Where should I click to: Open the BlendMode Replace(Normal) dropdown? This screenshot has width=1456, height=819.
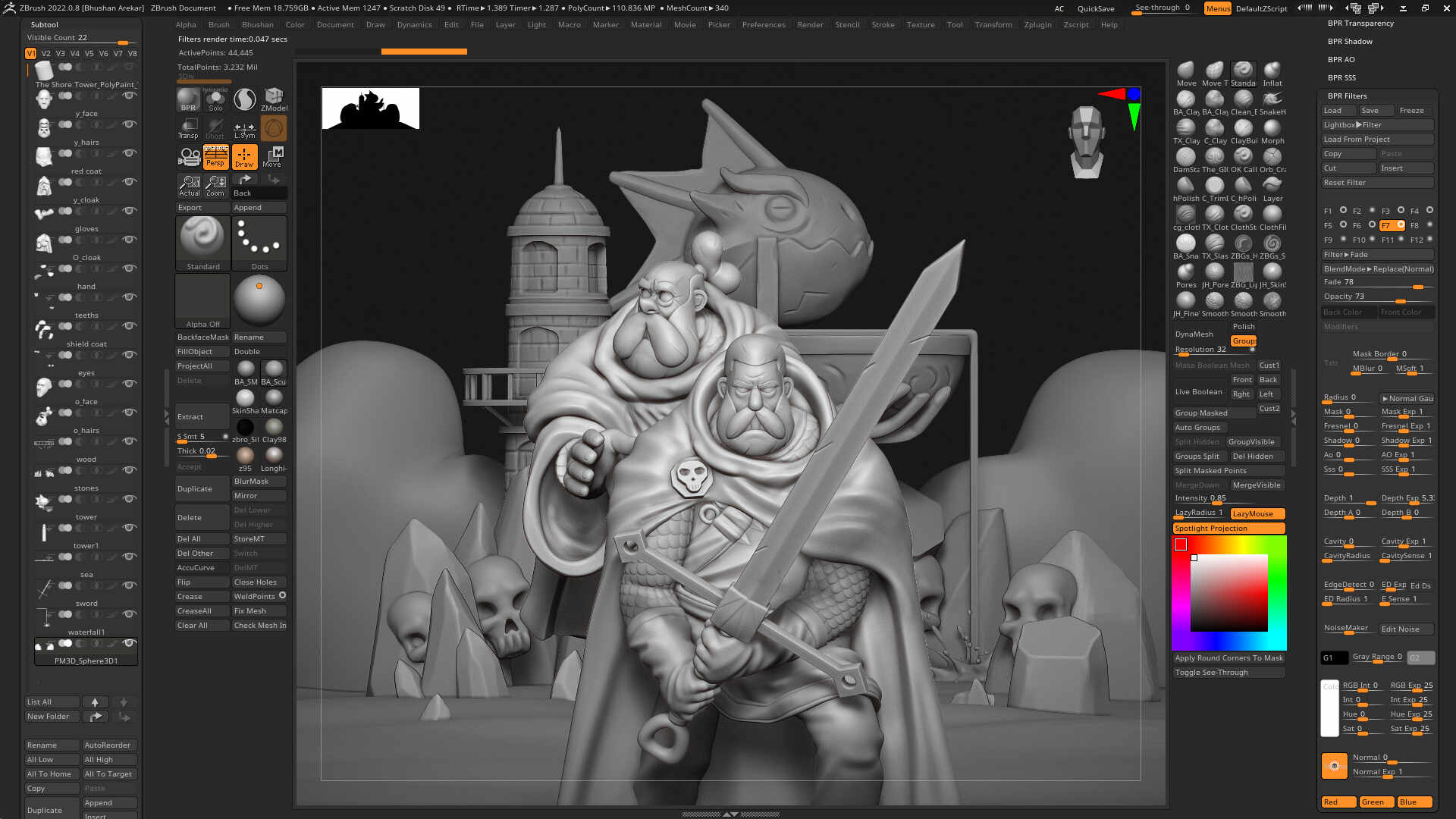1376,268
